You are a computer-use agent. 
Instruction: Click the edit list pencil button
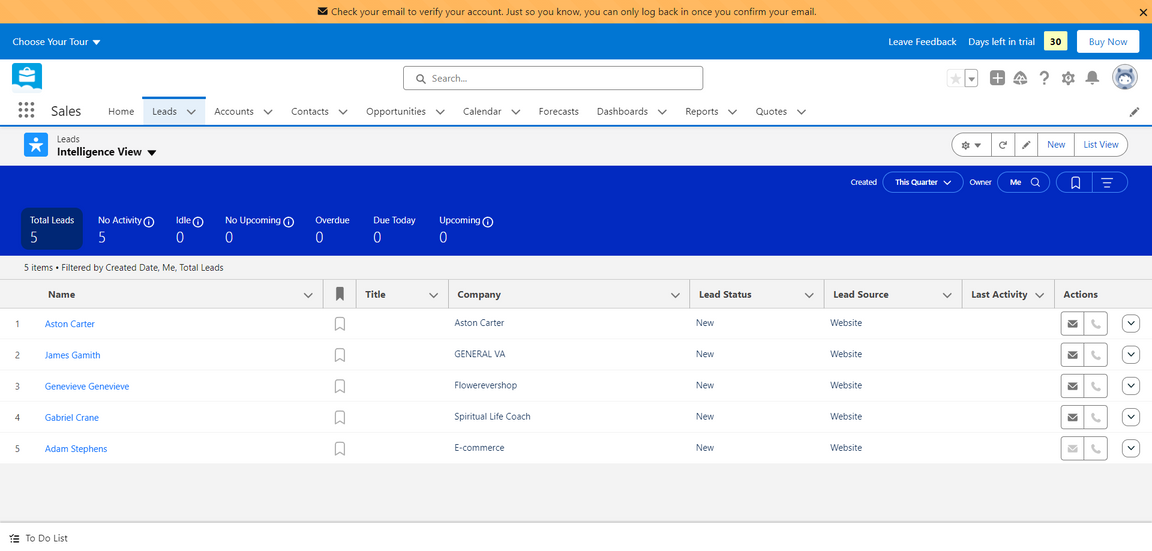(1026, 145)
